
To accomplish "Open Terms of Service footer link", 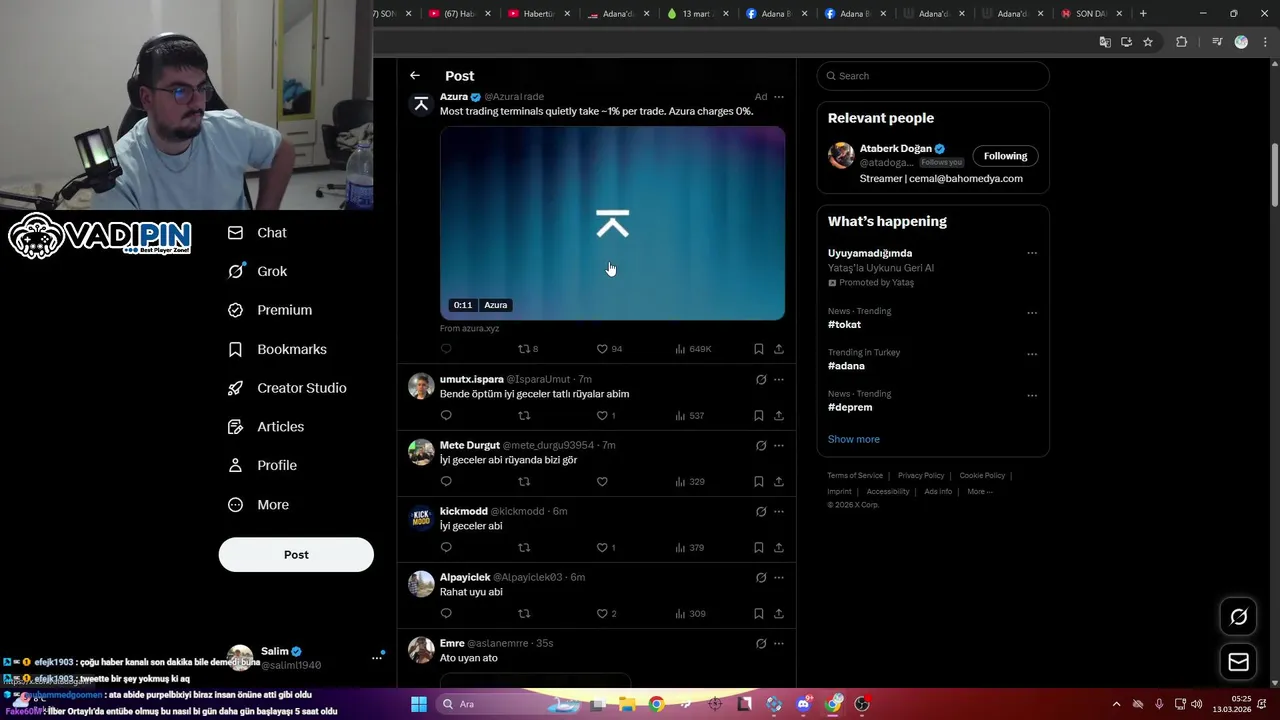I will tap(855, 476).
